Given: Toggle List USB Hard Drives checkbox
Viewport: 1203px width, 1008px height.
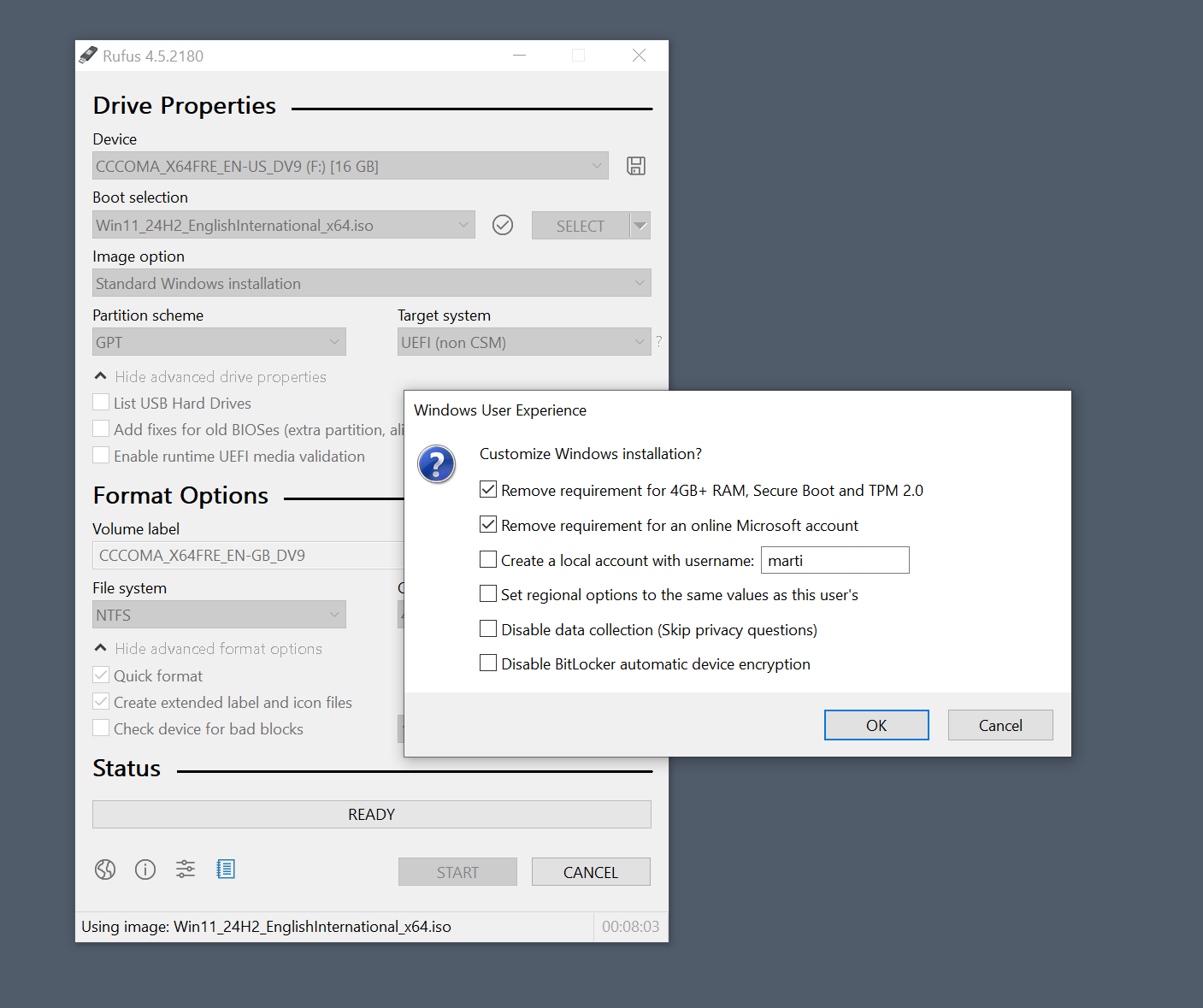Looking at the screenshot, I should [x=101, y=402].
